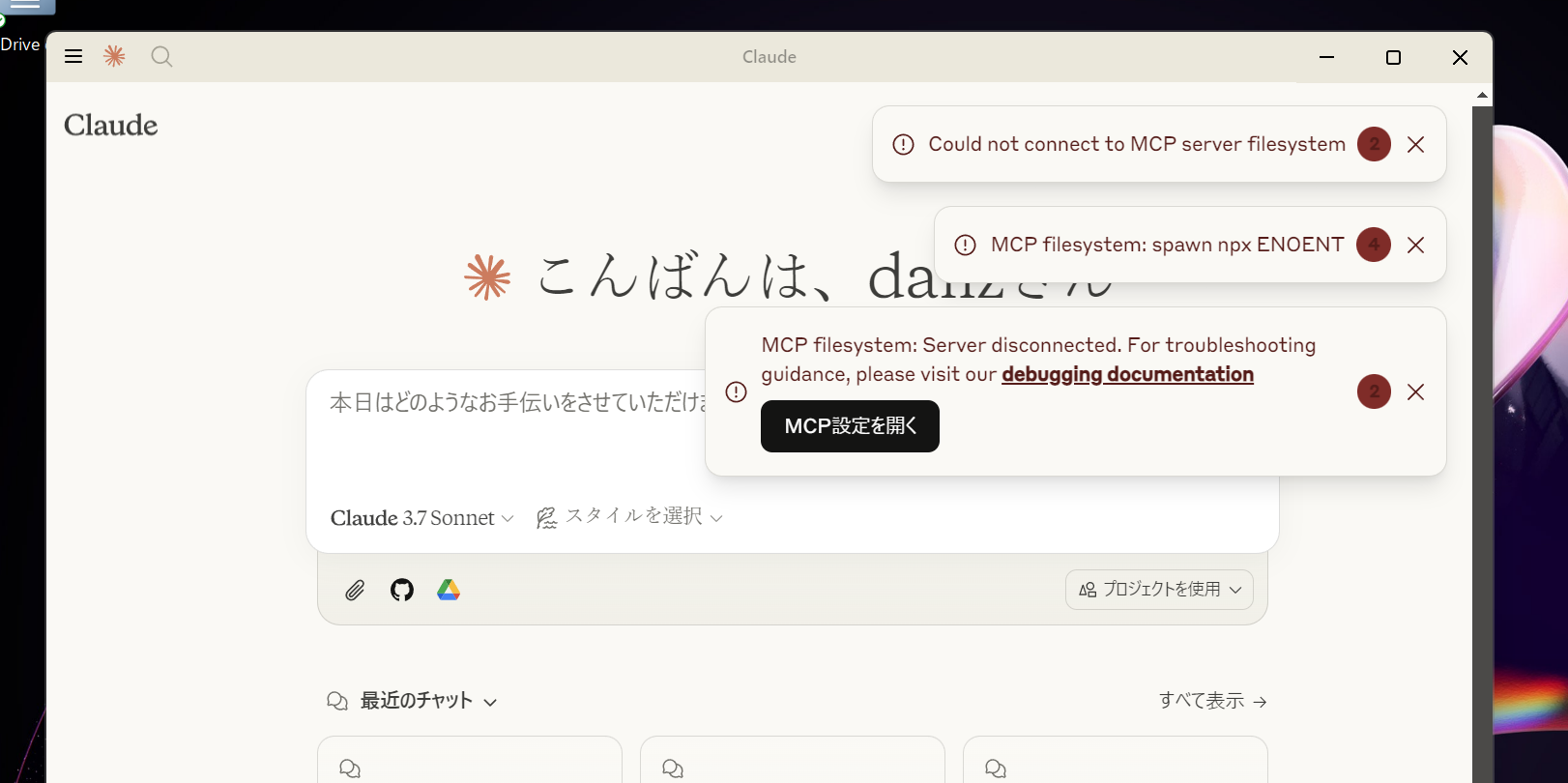Click the Claude starburst icon in title bar

[114, 56]
